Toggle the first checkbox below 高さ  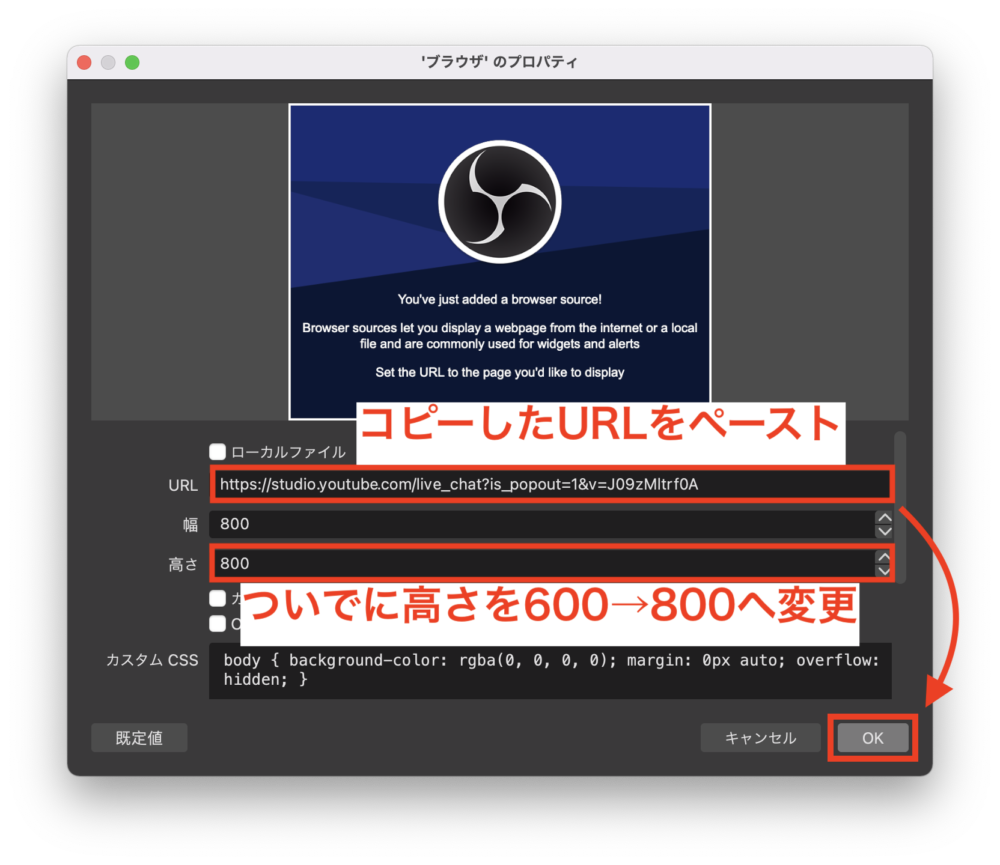217,598
